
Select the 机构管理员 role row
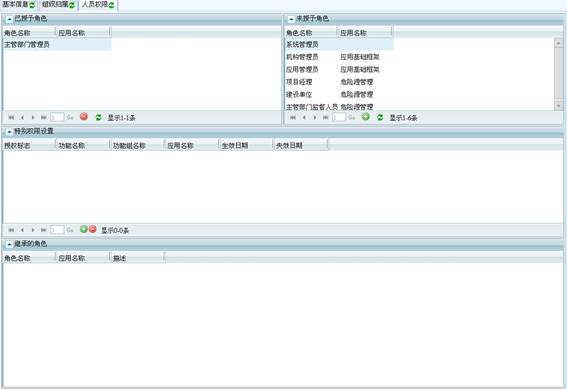click(x=339, y=57)
